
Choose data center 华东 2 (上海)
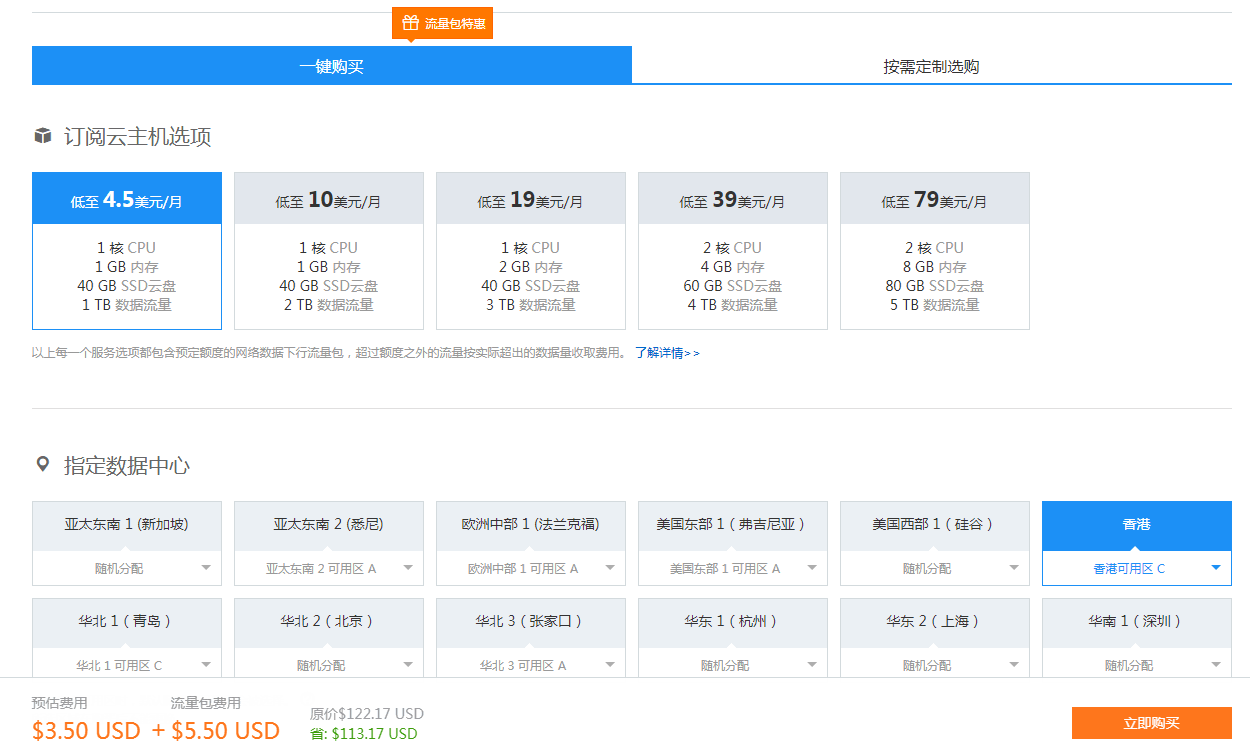935,622
